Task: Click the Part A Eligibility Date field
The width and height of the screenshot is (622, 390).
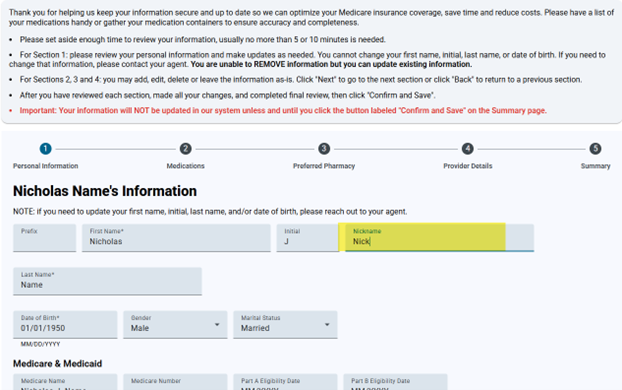Action: 285,382
